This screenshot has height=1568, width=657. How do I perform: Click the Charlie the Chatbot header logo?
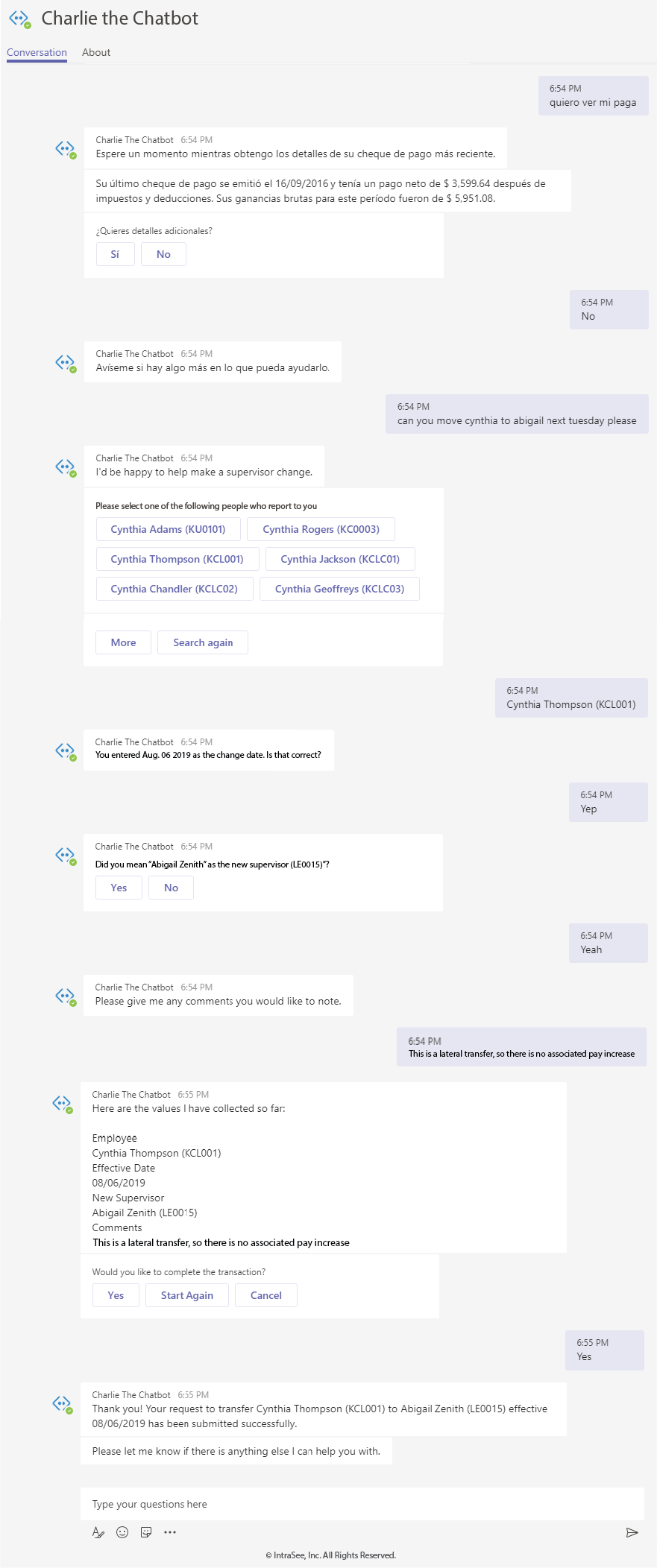[x=18, y=19]
